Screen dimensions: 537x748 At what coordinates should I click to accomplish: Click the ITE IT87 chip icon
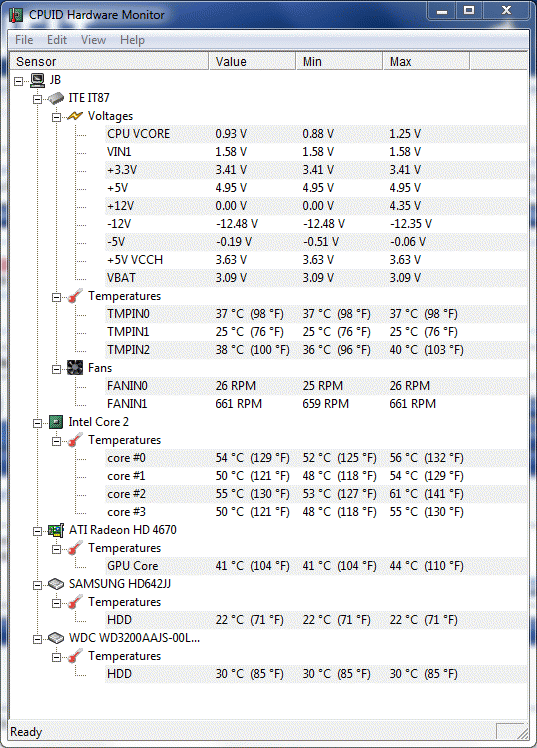tap(56, 98)
